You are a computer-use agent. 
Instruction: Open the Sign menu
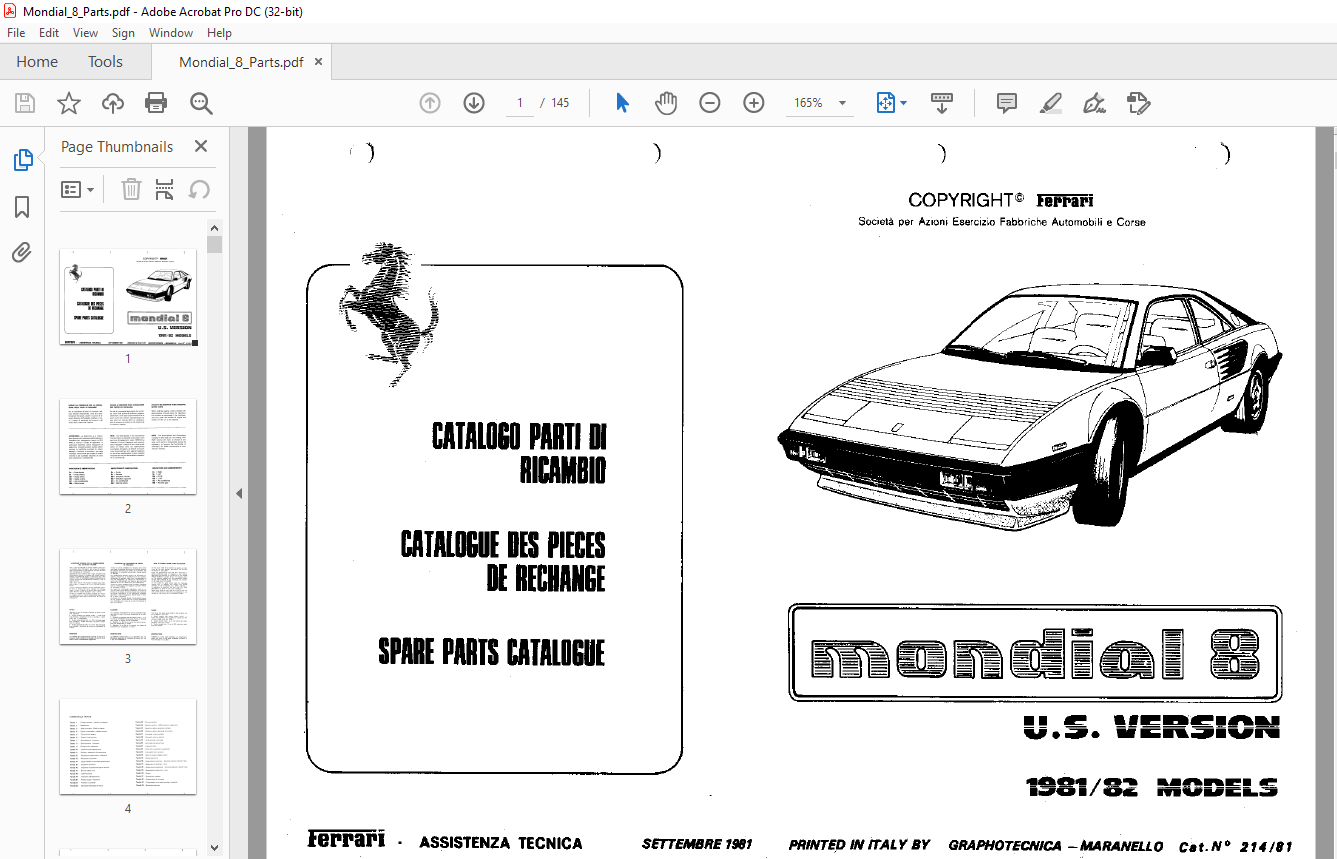click(x=123, y=33)
